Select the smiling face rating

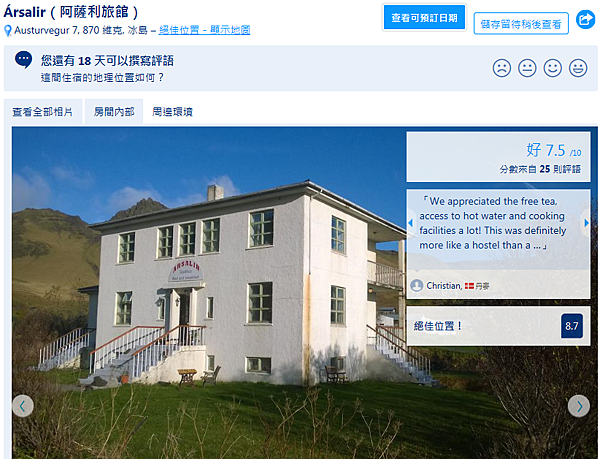pyautogui.click(x=553, y=68)
